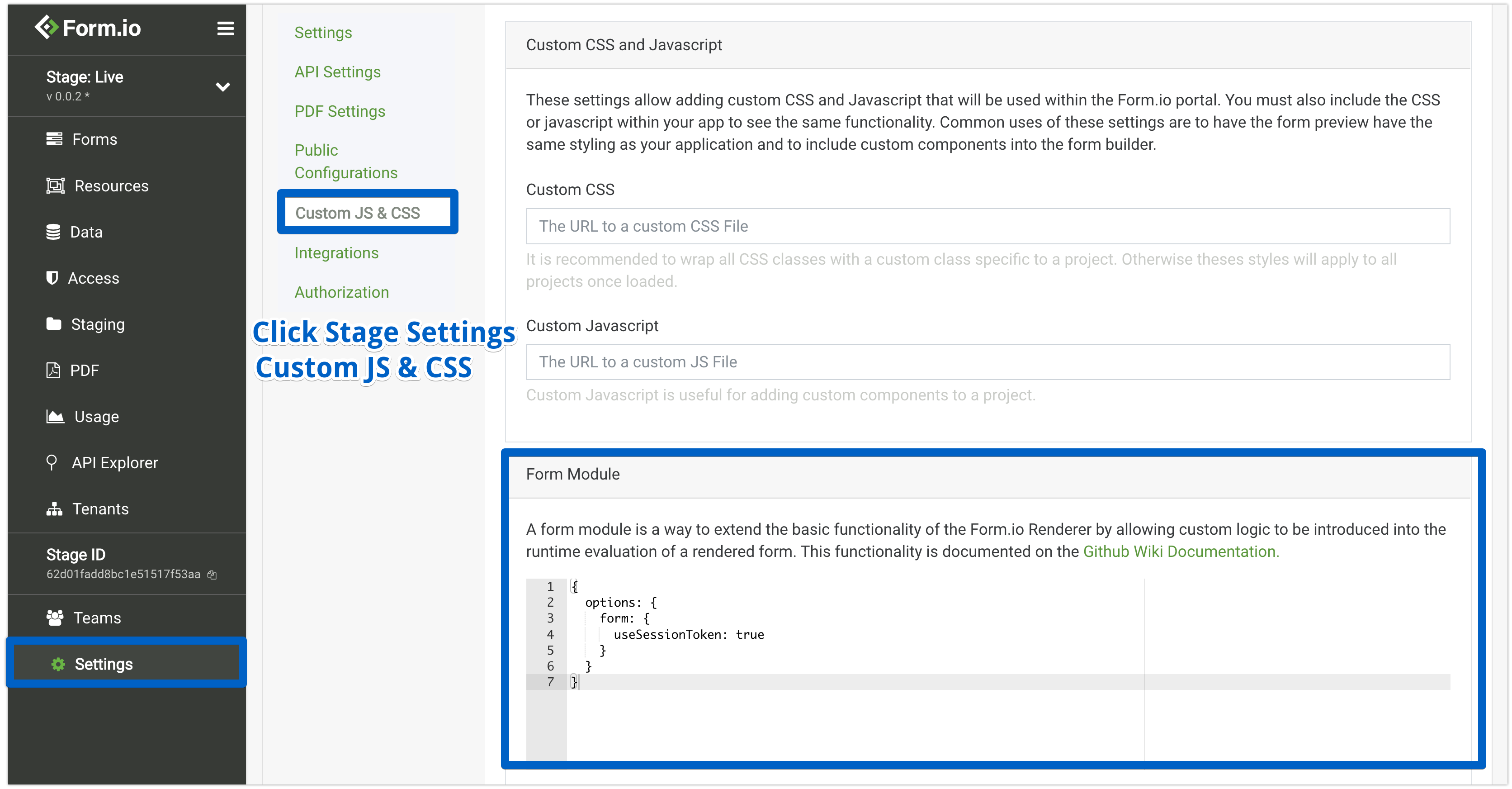
Task: Switch to the PDF Settings tab
Action: click(x=340, y=111)
